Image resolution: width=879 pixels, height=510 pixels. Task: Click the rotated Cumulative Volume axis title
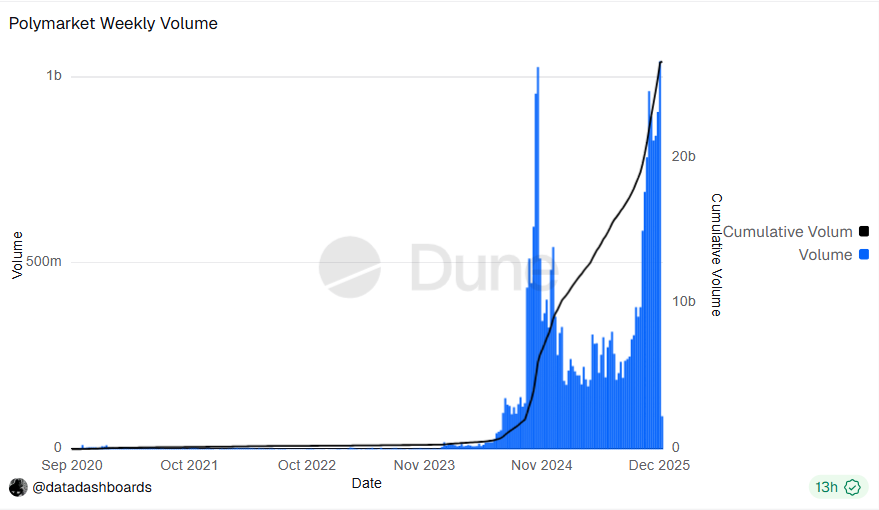[x=716, y=255]
